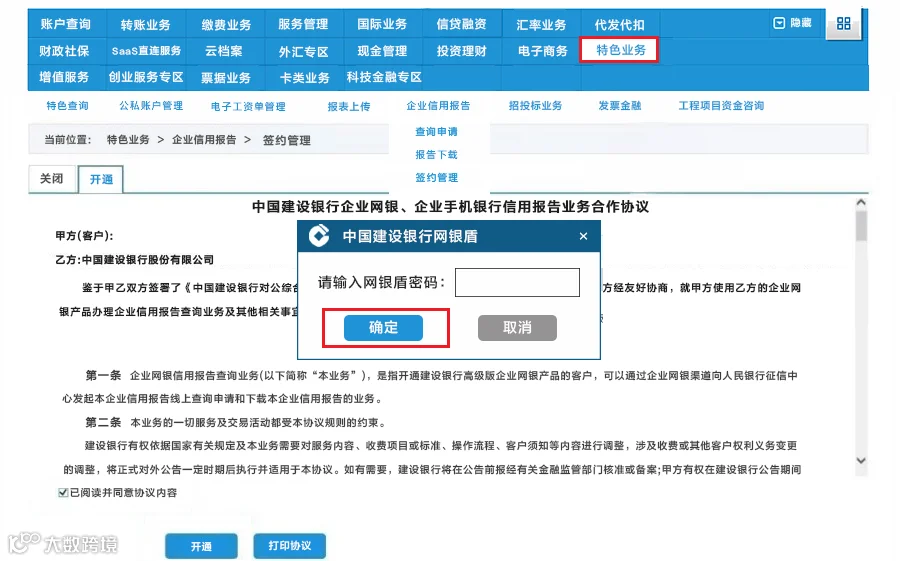Click 特色业务 in the breadcrumb
This screenshot has width=900, height=561.
tap(128, 140)
